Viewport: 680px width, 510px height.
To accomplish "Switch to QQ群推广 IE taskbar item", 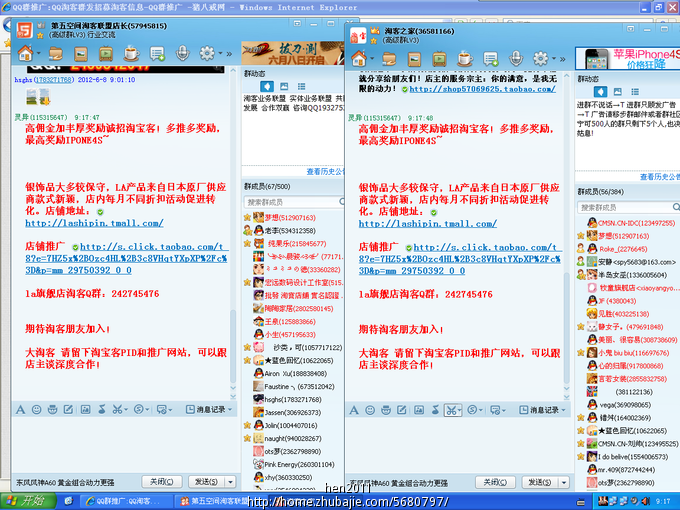I will 126,501.
